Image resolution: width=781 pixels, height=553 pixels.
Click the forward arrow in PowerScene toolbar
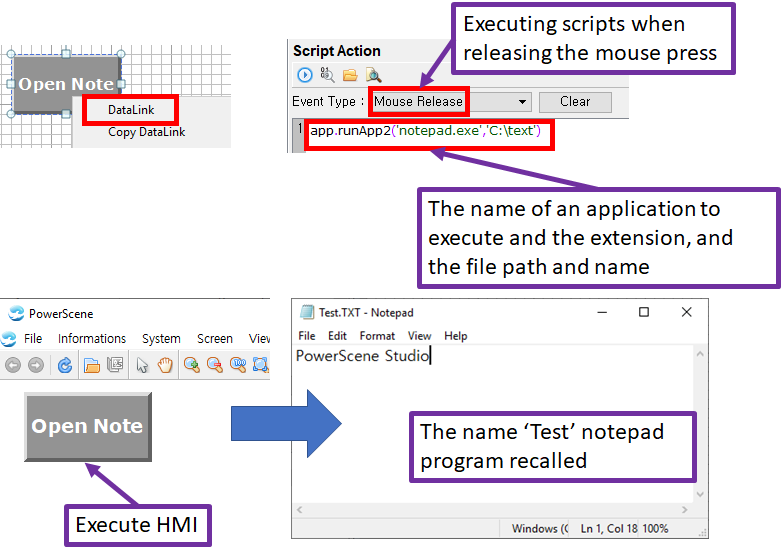36,365
